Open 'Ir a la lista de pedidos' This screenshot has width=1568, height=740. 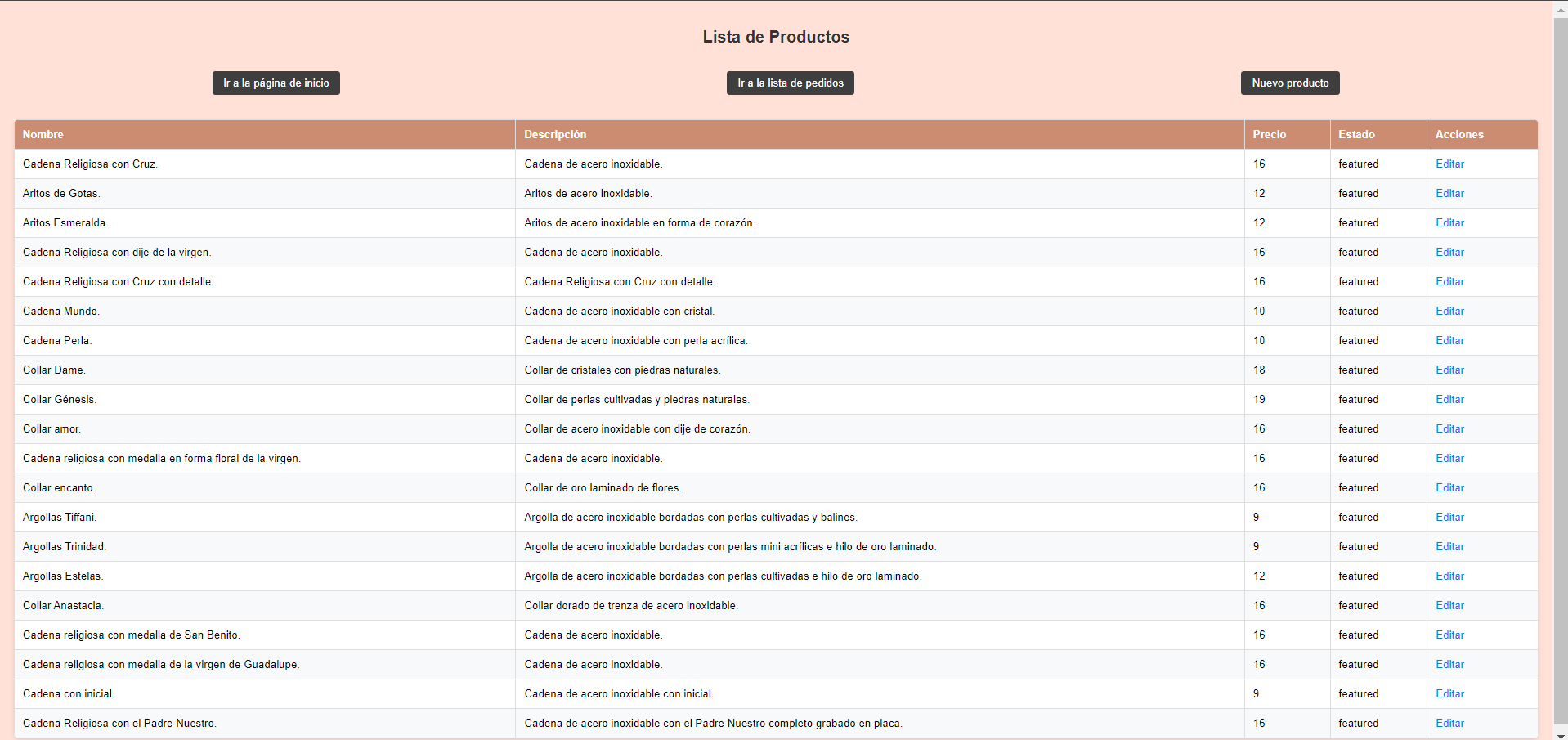point(790,83)
